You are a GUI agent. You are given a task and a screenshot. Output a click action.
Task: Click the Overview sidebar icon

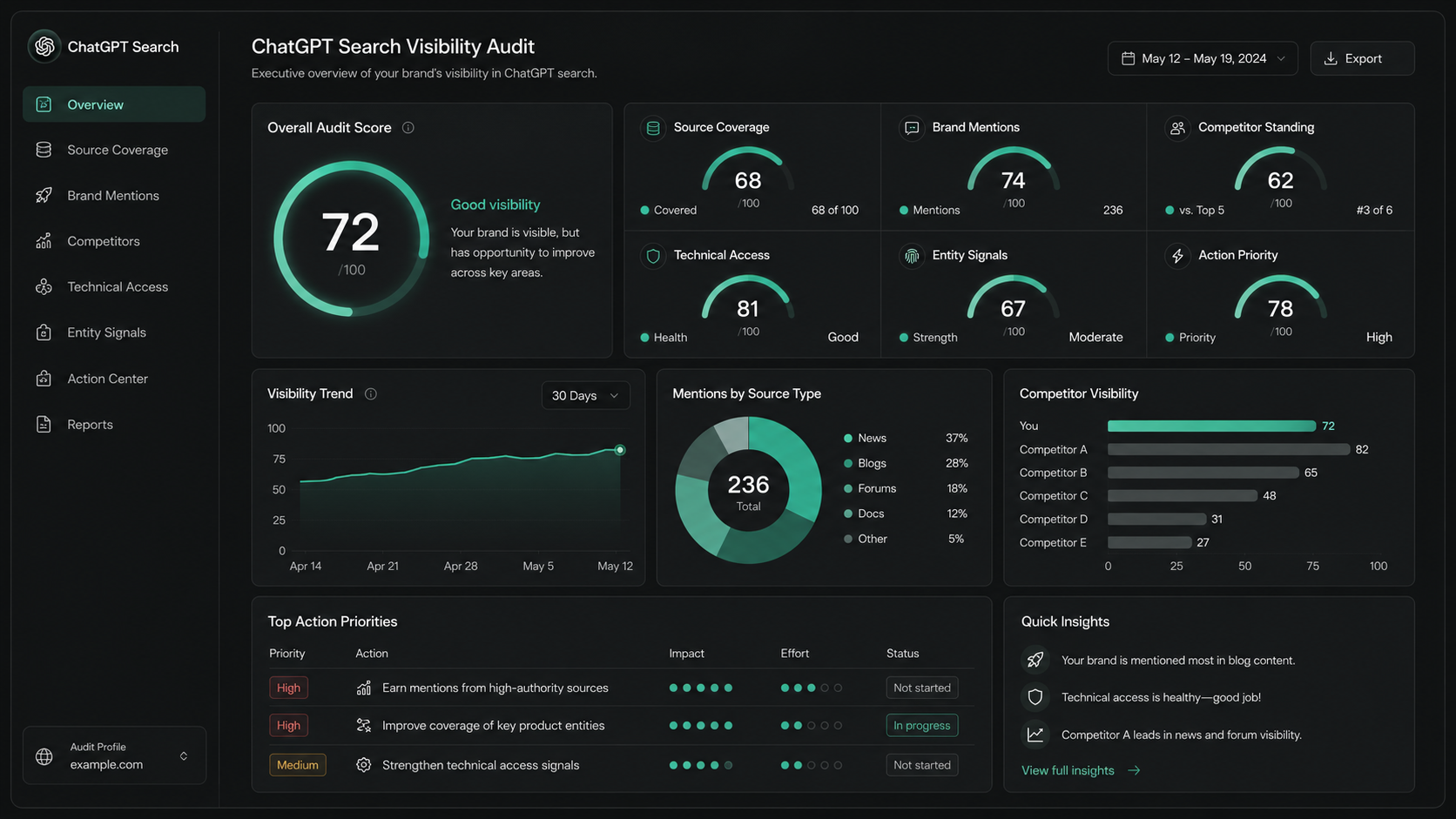click(x=44, y=104)
